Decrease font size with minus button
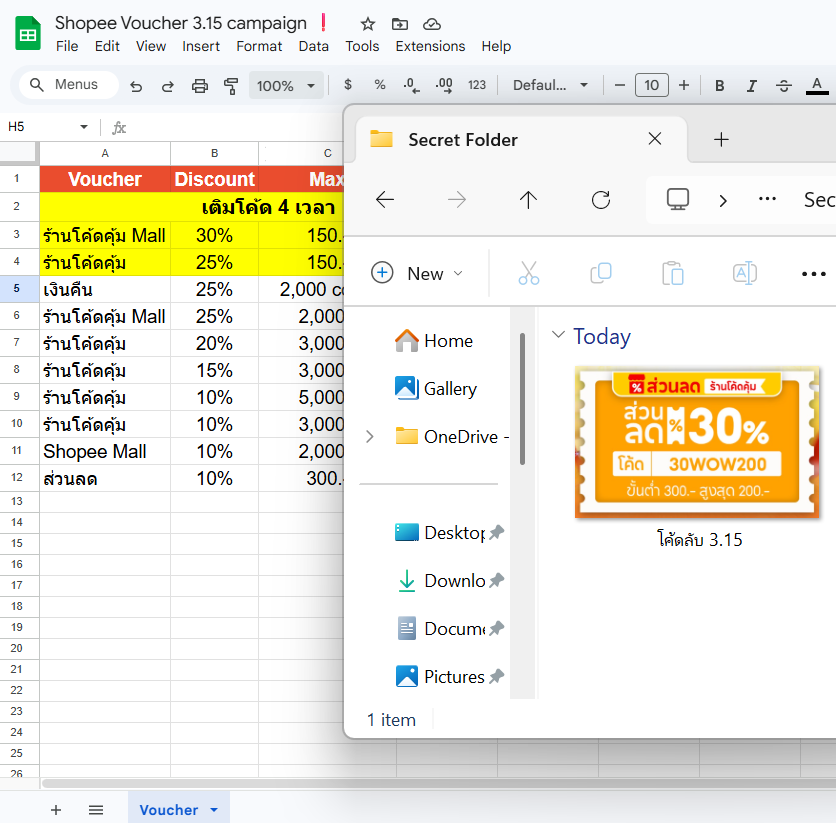The width and height of the screenshot is (836, 823). (620, 85)
